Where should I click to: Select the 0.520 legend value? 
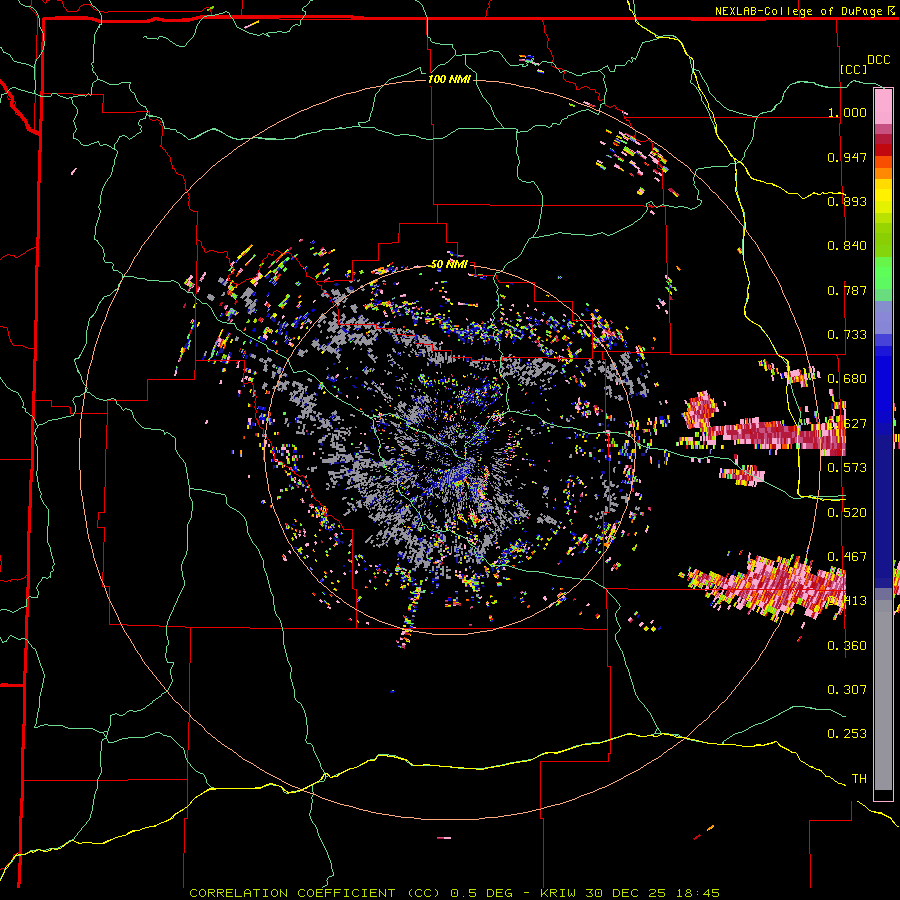847,513
